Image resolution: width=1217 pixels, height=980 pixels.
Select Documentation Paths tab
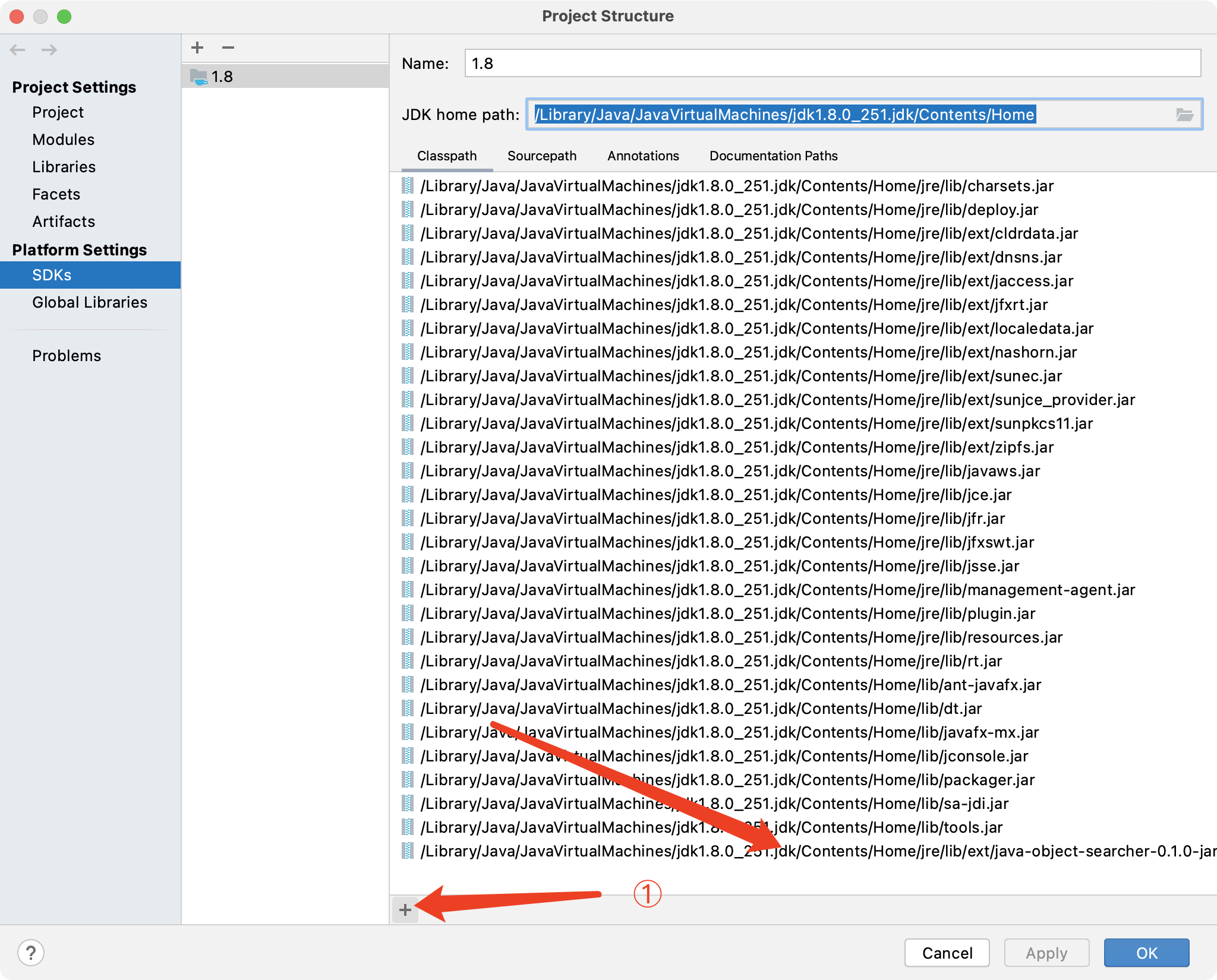click(774, 156)
